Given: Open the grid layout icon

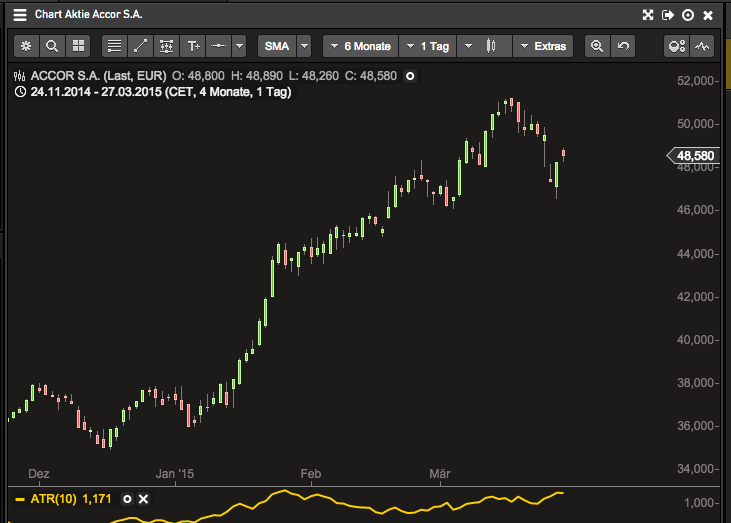Looking at the screenshot, I should point(78,46).
